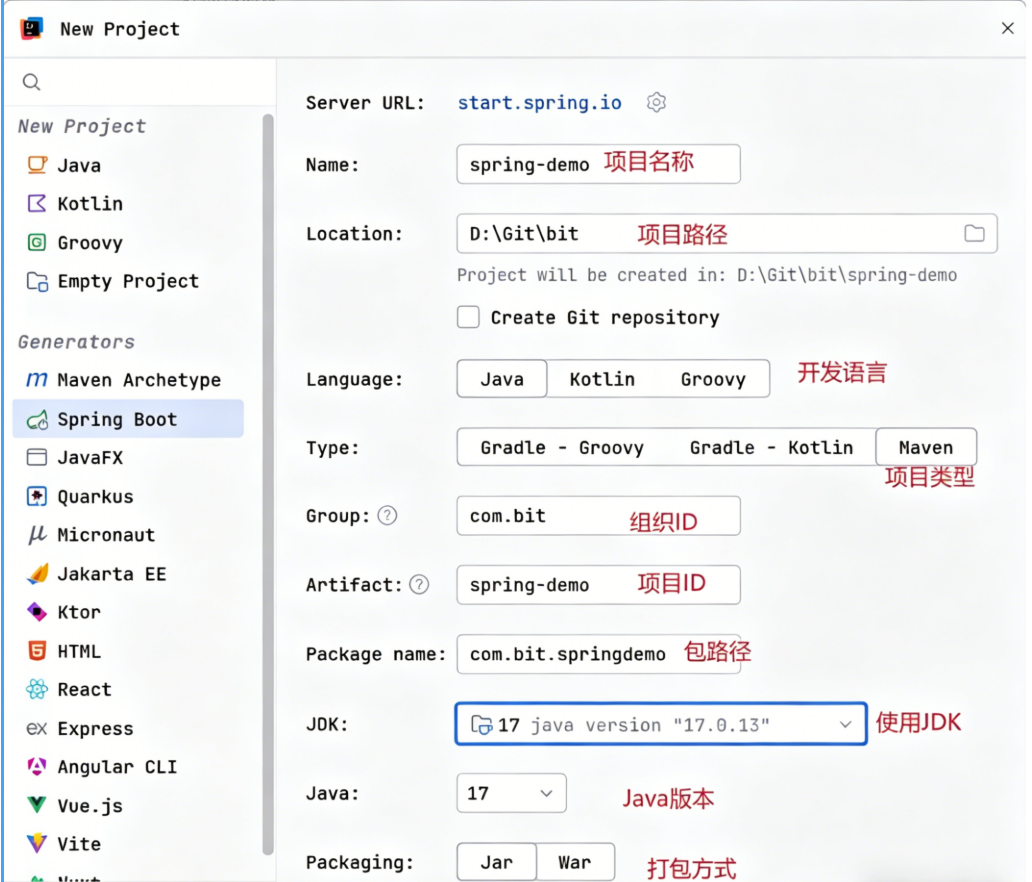Open help for Group field

(x=387, y=515)
